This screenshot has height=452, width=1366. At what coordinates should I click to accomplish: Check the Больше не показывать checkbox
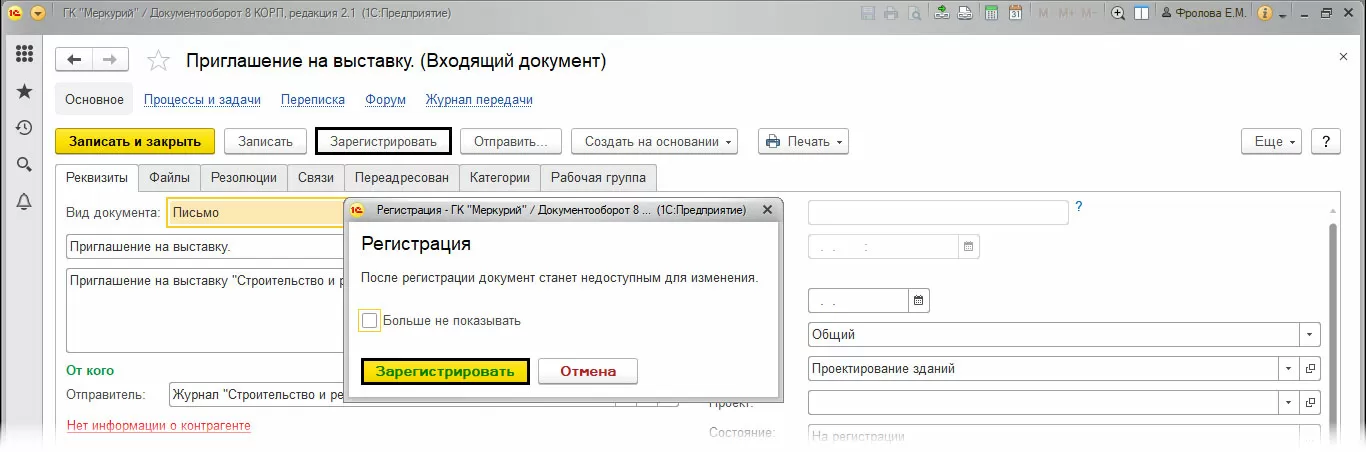click(x=370, y=321)
